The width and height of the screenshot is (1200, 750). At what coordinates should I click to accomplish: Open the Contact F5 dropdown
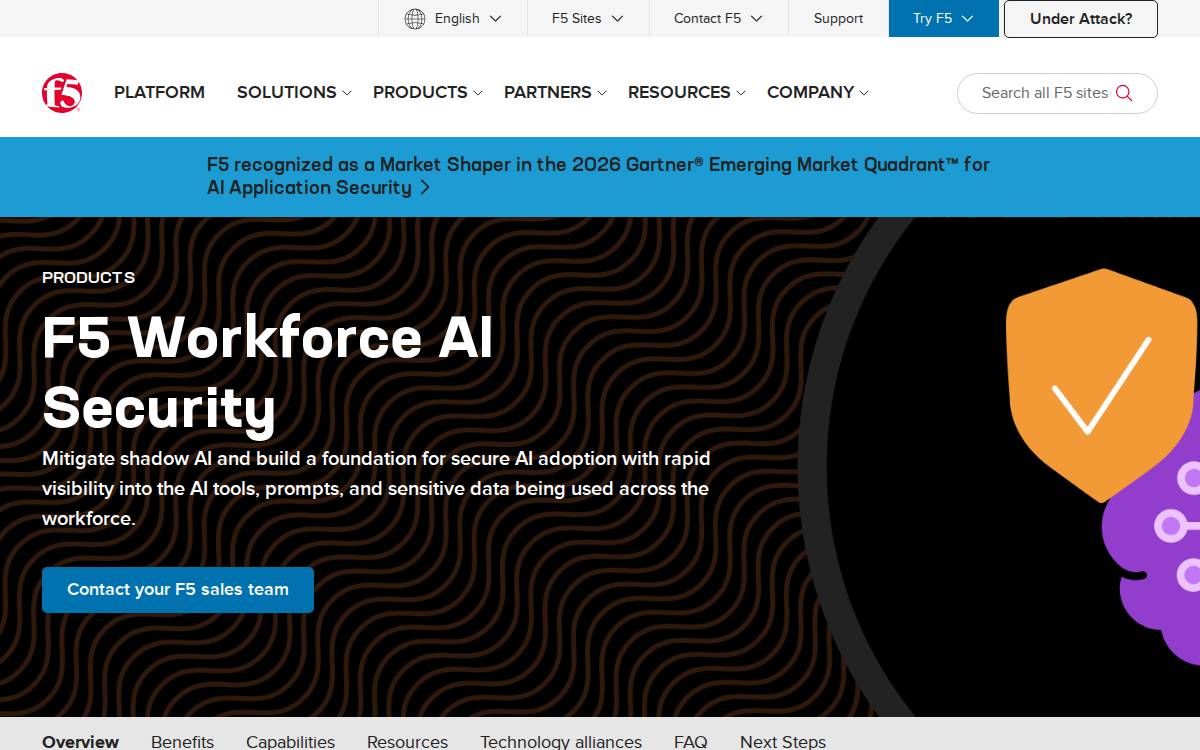718,18
